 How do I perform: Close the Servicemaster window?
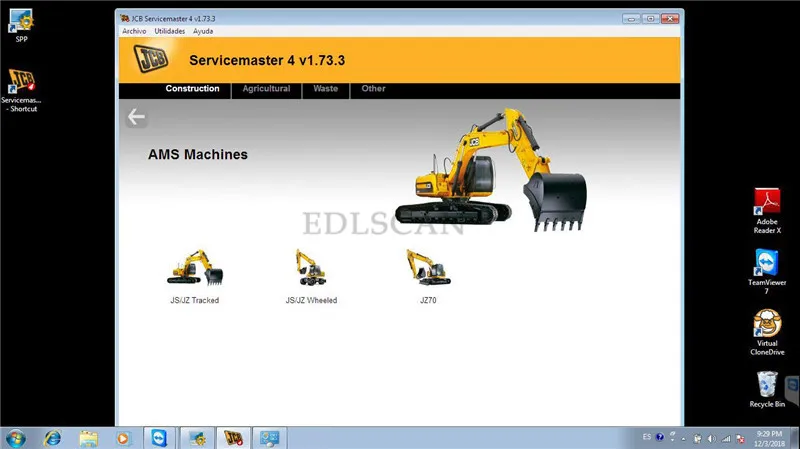point(670,18)
